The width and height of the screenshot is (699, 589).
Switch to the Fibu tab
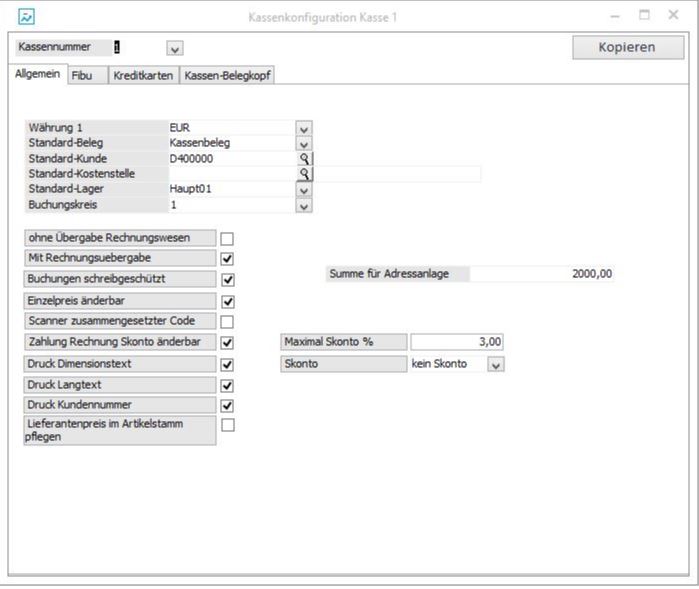tap(82, 75)
